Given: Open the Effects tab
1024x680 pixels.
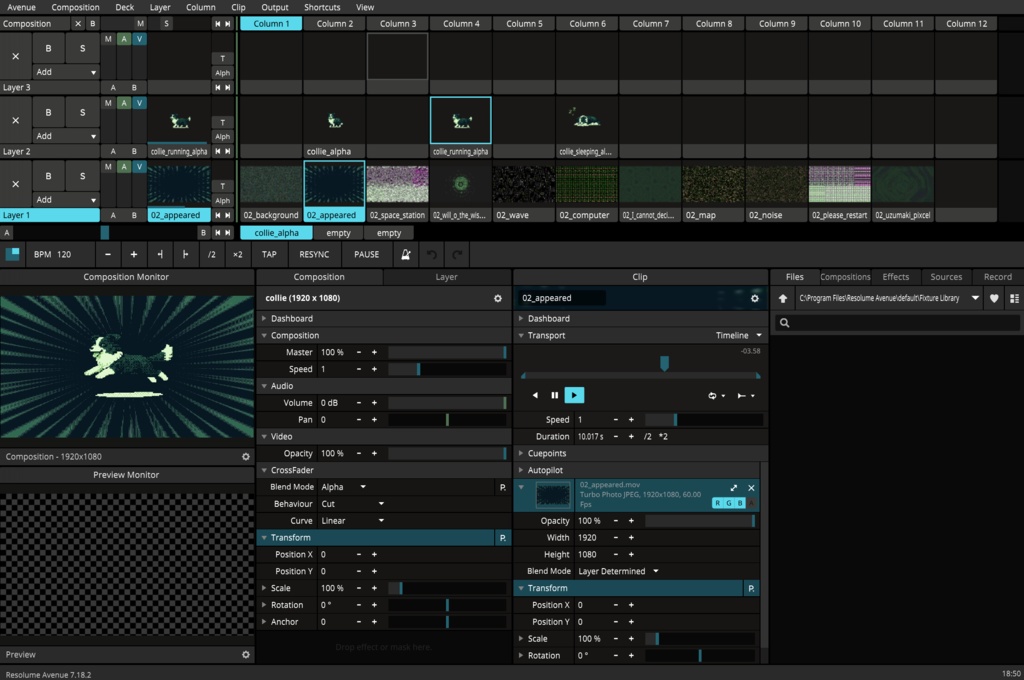Looking at the screenshot, I should click(895, 277).
